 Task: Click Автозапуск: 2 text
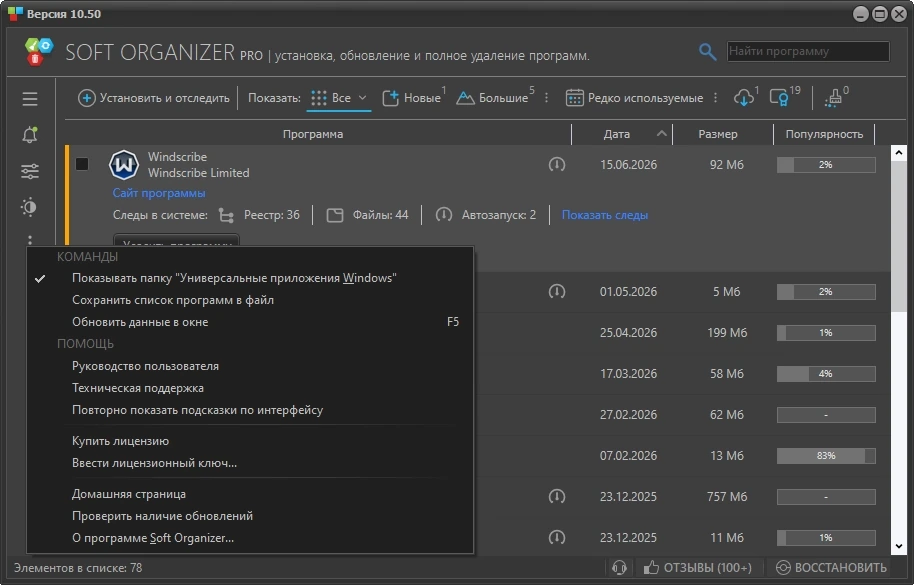[499, 215]
